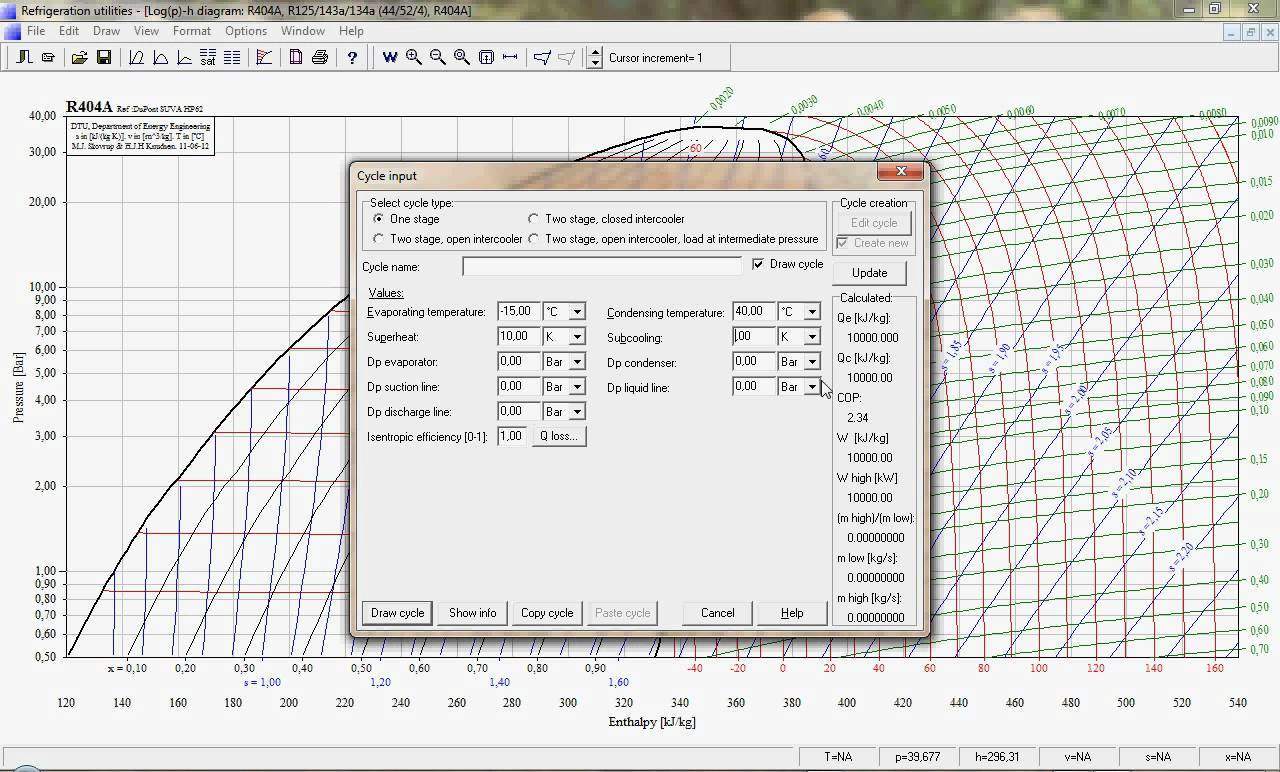Open subcooling unit dropdown
This screenshot has width=1280, height=772.
click(x=812, y=337)
